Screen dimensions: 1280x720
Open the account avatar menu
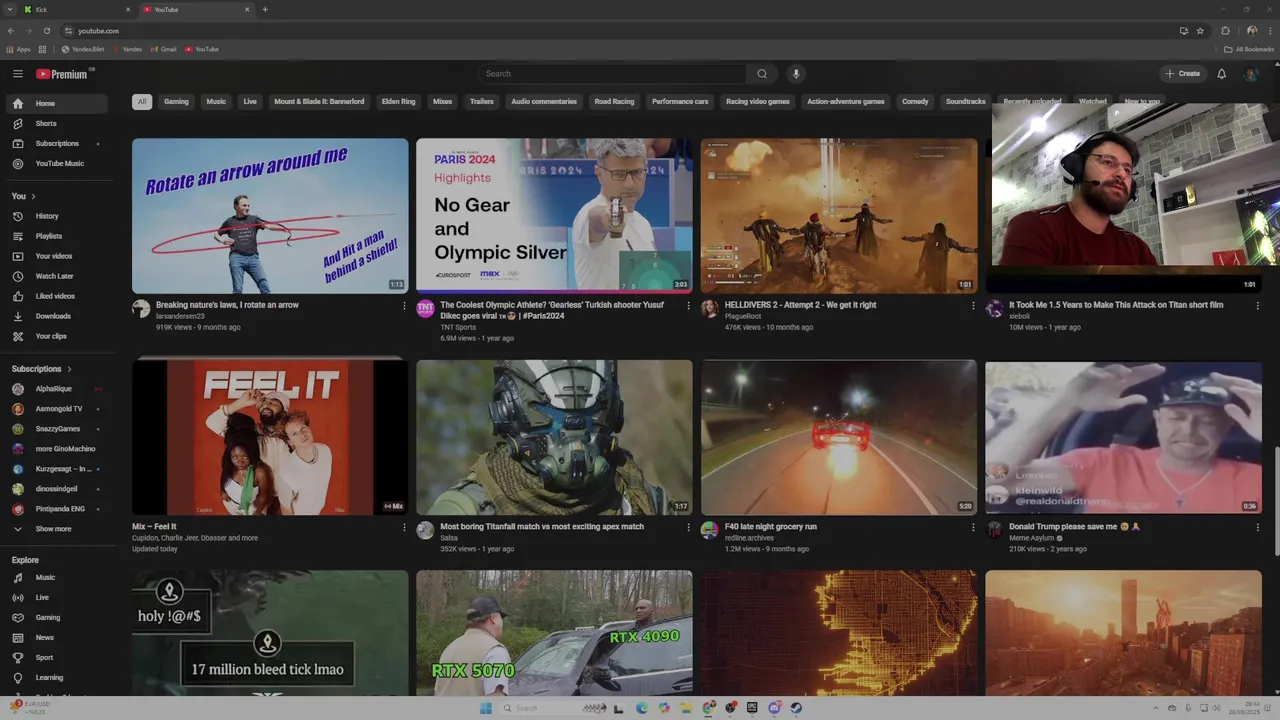pyautogui.click(x=1251, y=74)
